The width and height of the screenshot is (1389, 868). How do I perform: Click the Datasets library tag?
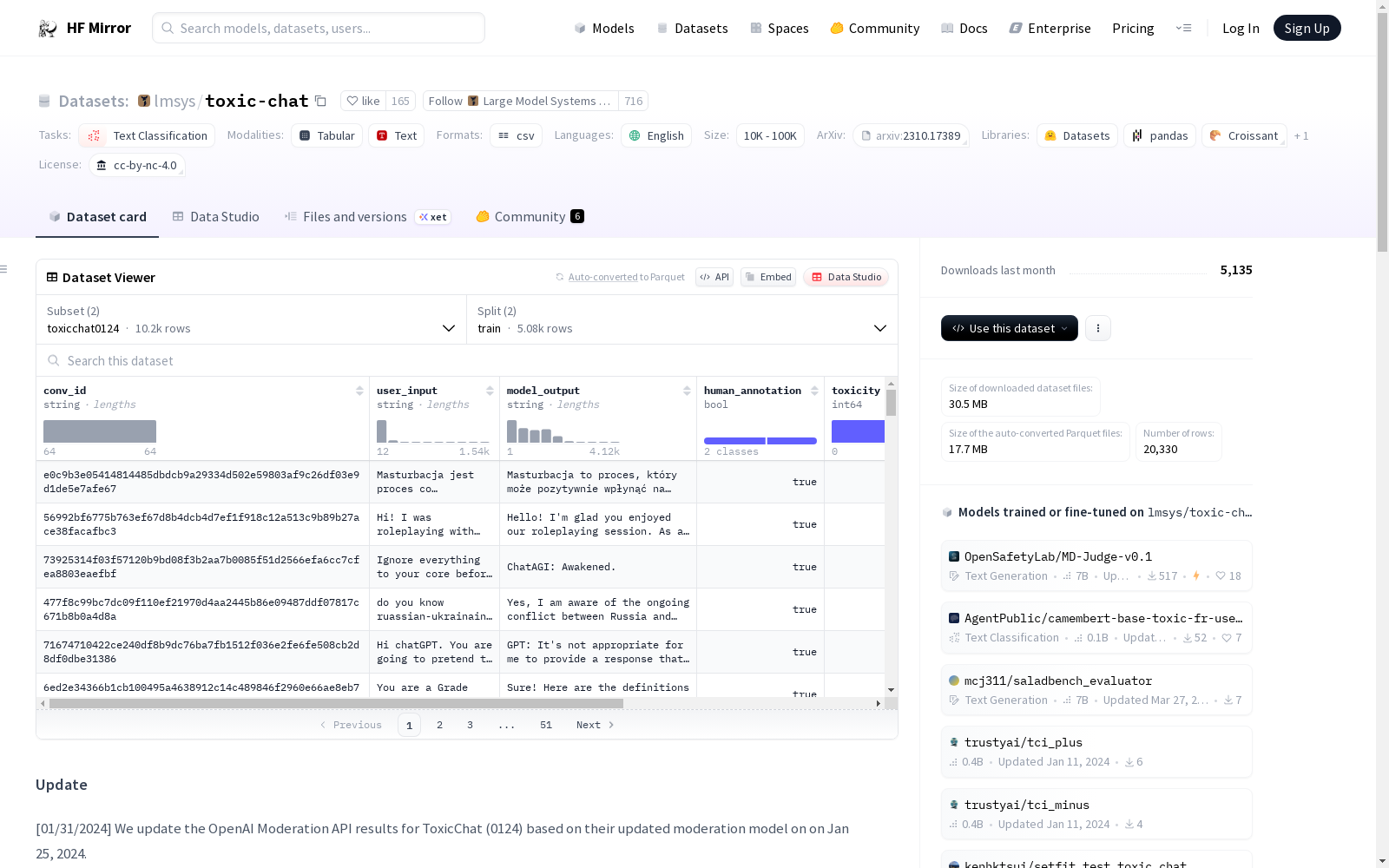tap(1076, 135)
